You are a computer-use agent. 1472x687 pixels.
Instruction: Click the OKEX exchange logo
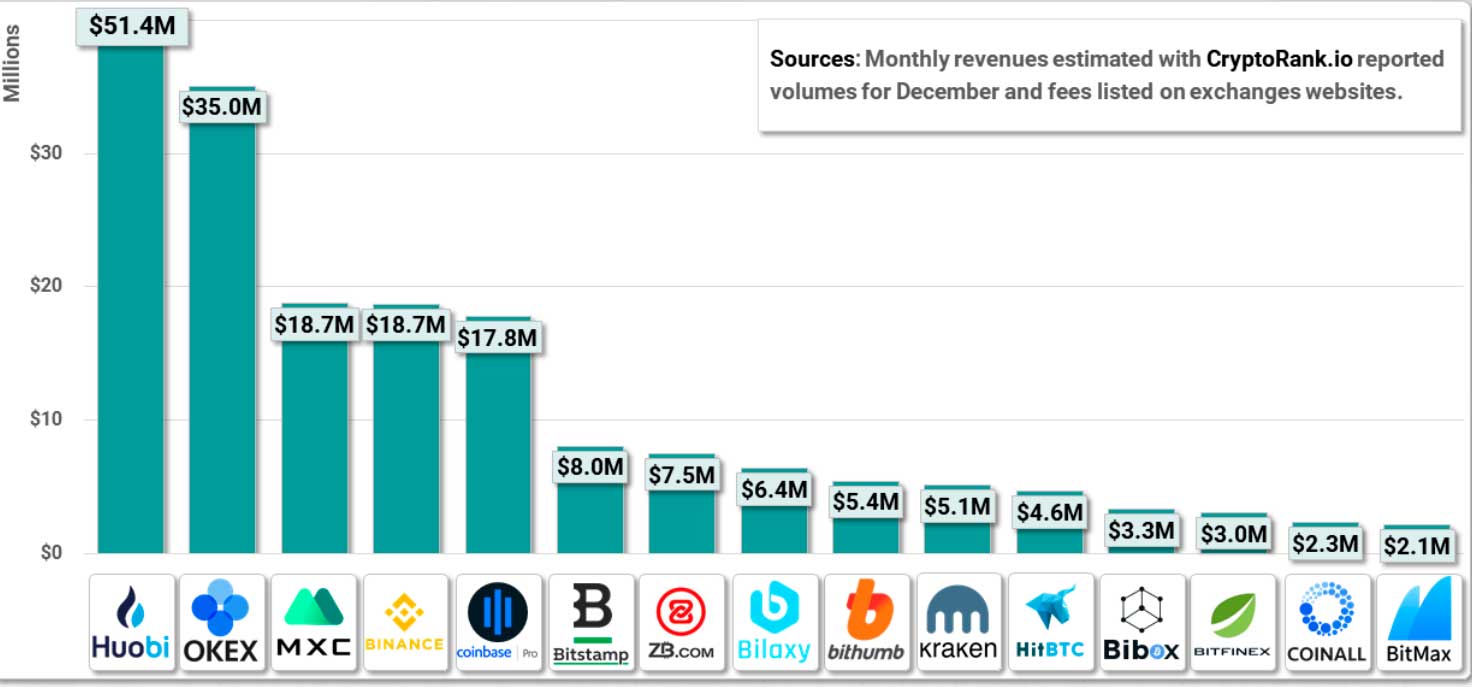tap(223, 621)
